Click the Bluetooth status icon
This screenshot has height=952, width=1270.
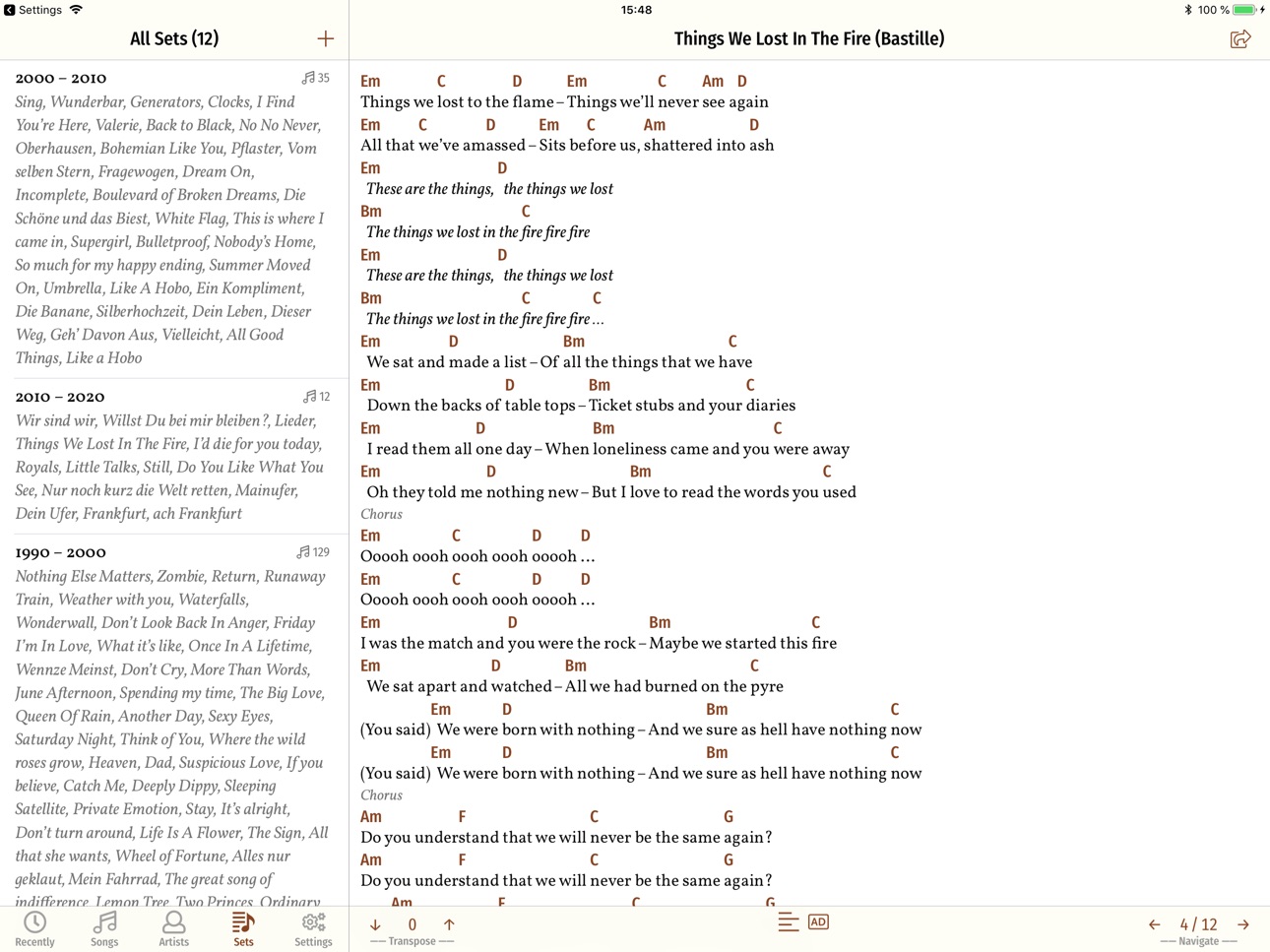(1188, 10)
